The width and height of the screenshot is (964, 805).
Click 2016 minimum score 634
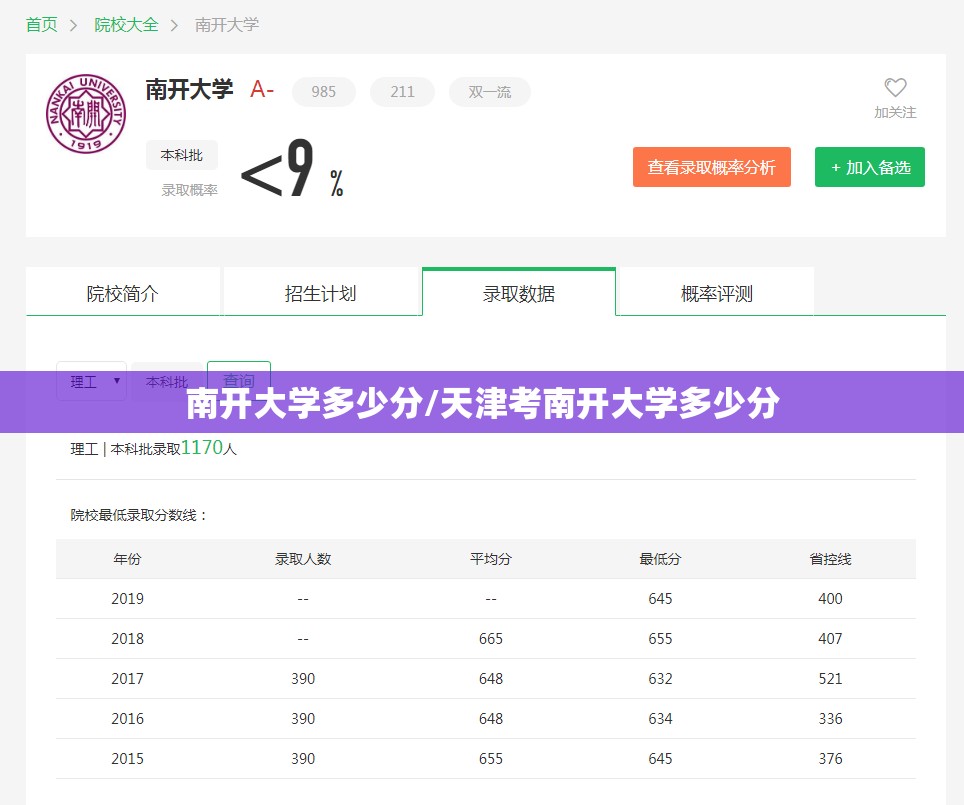click(x=660, y=718)
